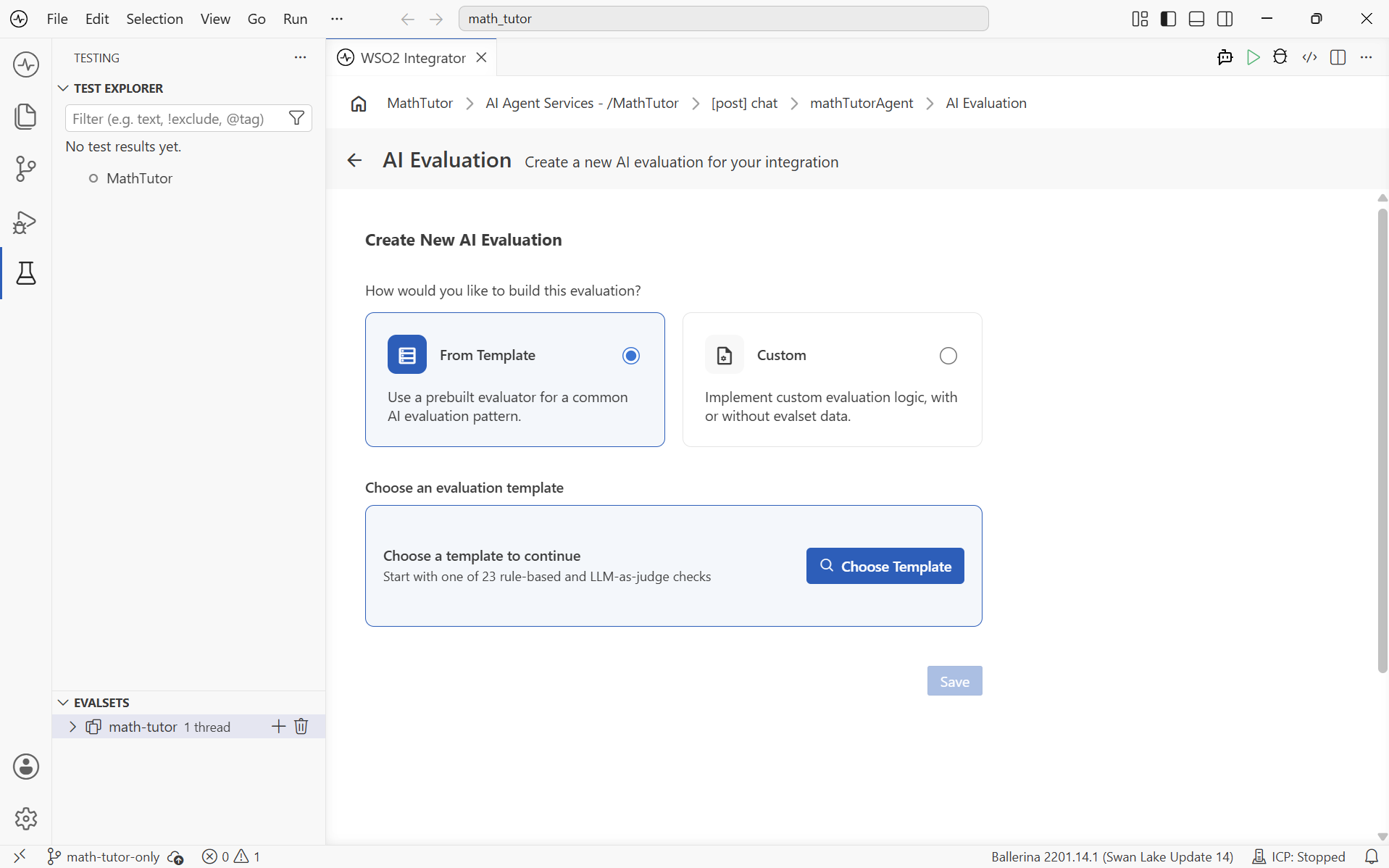Open the Run menu

coord(295,19)
